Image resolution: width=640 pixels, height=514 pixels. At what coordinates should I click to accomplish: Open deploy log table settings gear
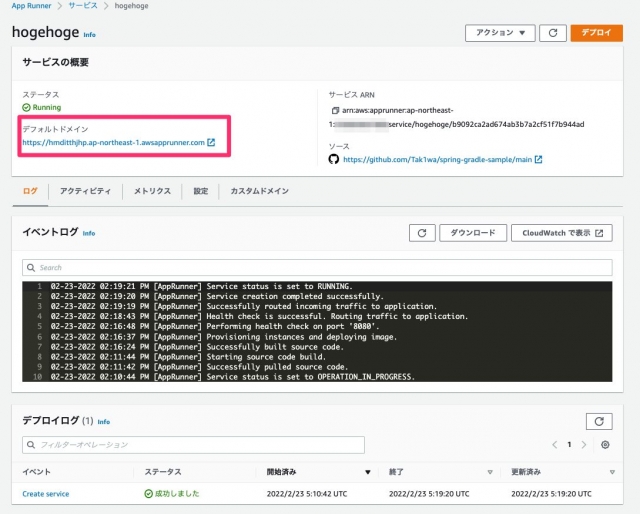pyautogui.click(x=605, y=445)
